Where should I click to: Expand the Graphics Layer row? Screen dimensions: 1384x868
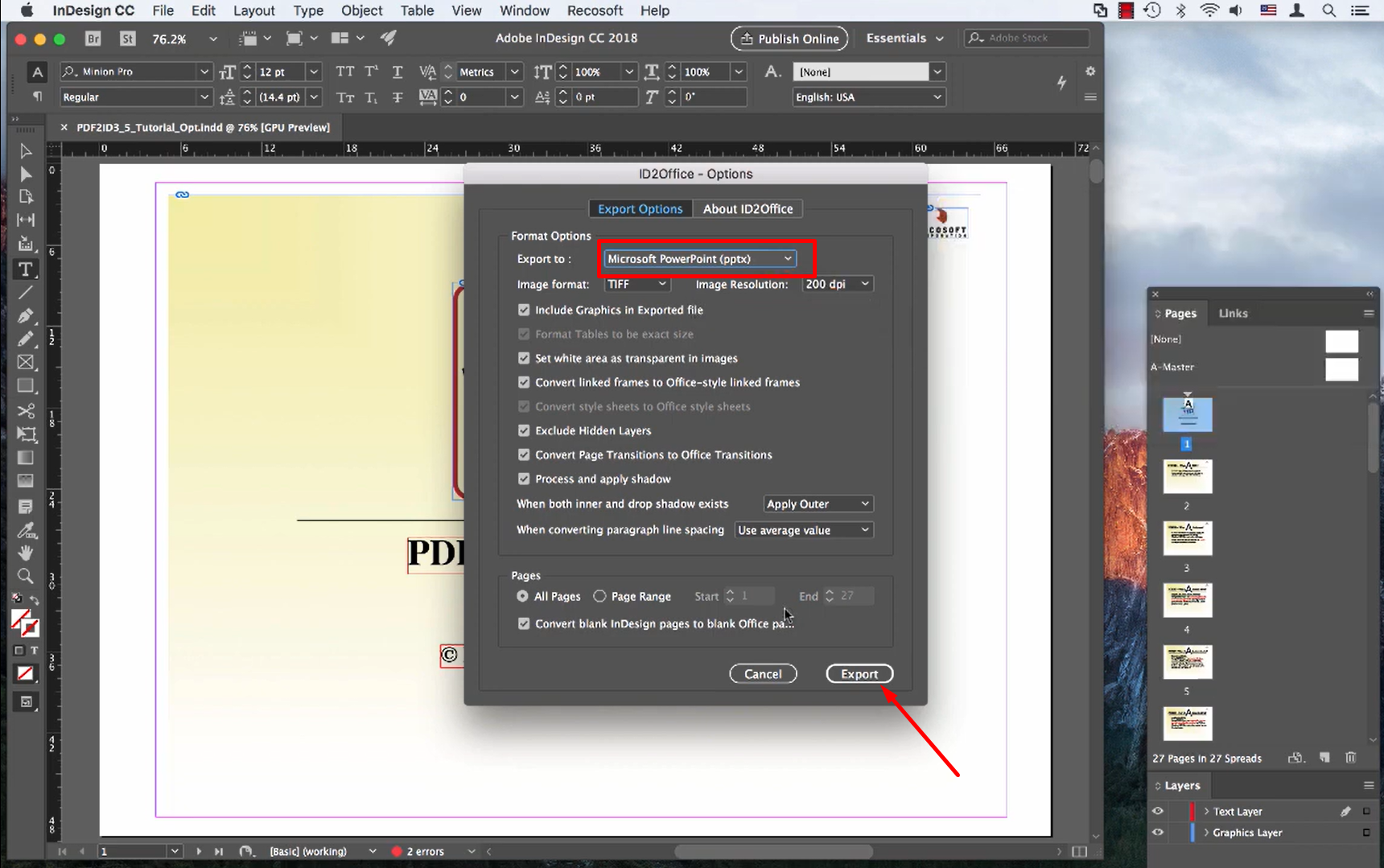click(1206, 833)
